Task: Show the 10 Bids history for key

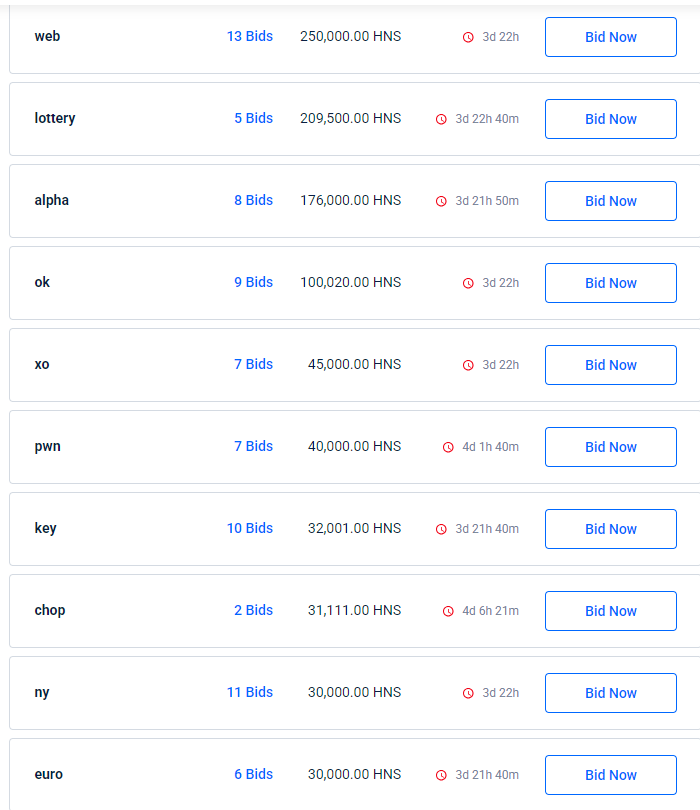Action: pyautogui.click(x=249, y=528)
